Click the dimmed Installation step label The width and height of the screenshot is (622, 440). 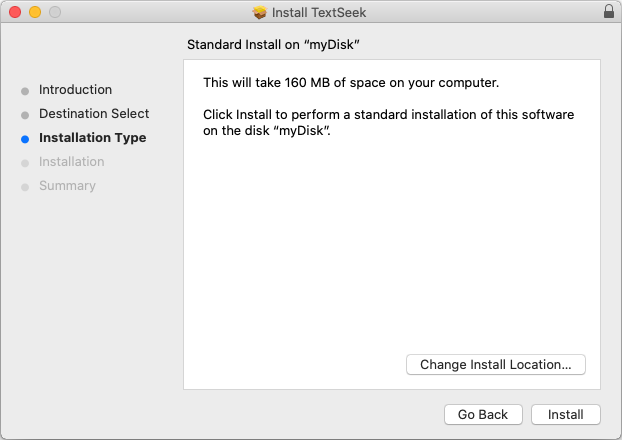[71, 162]
